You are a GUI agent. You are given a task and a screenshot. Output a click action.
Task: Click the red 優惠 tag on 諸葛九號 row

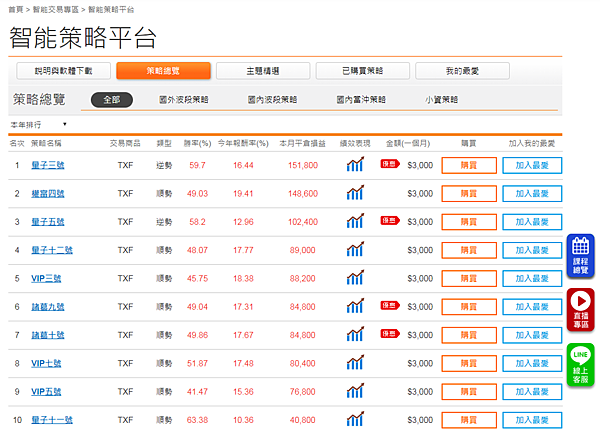(390, 305)
